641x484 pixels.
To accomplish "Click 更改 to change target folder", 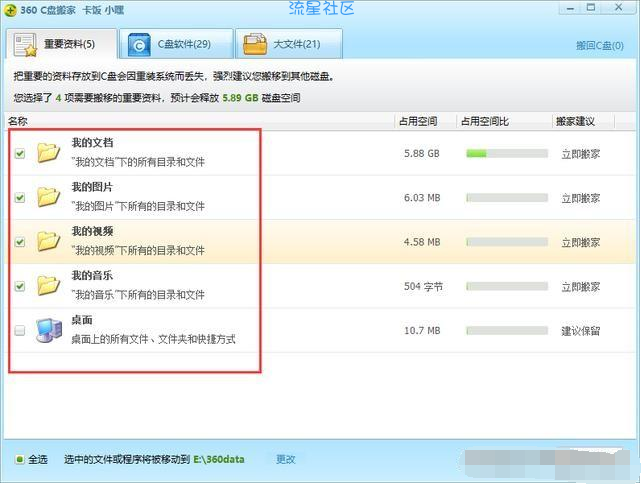I will pos(285,459).
